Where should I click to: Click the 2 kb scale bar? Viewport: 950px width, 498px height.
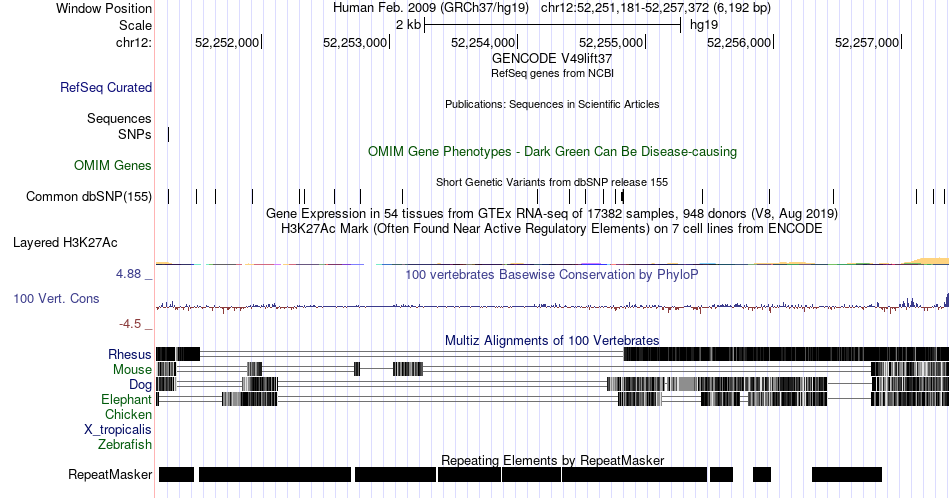pyautogui.click(x=553, y=25)
